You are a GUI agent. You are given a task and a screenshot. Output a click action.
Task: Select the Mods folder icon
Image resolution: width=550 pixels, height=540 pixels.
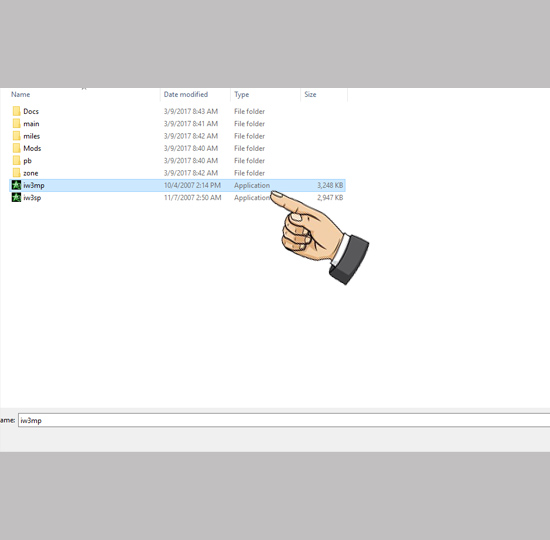(x=16, y=148)
